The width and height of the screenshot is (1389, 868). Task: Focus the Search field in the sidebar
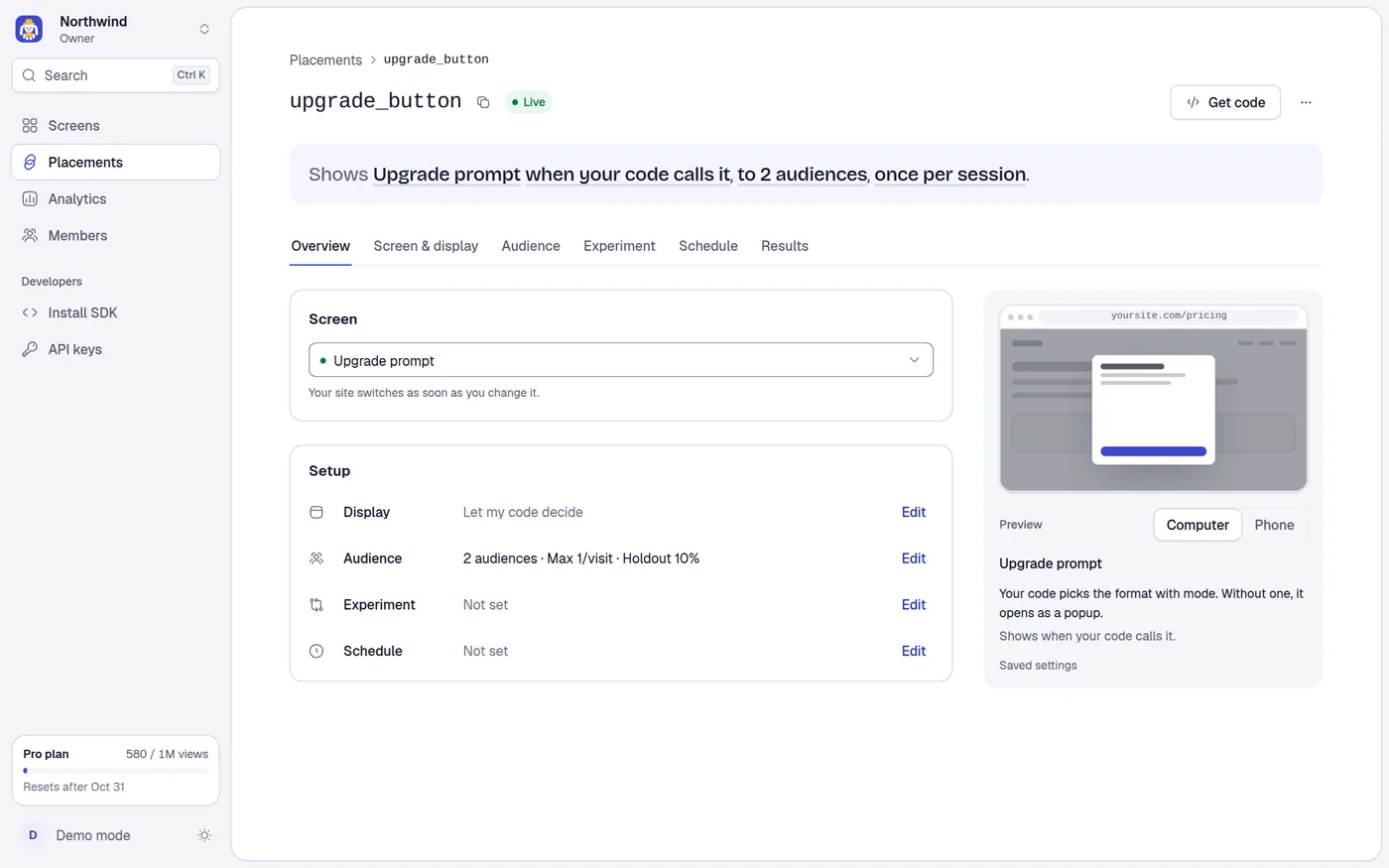[x=115, y=75]
